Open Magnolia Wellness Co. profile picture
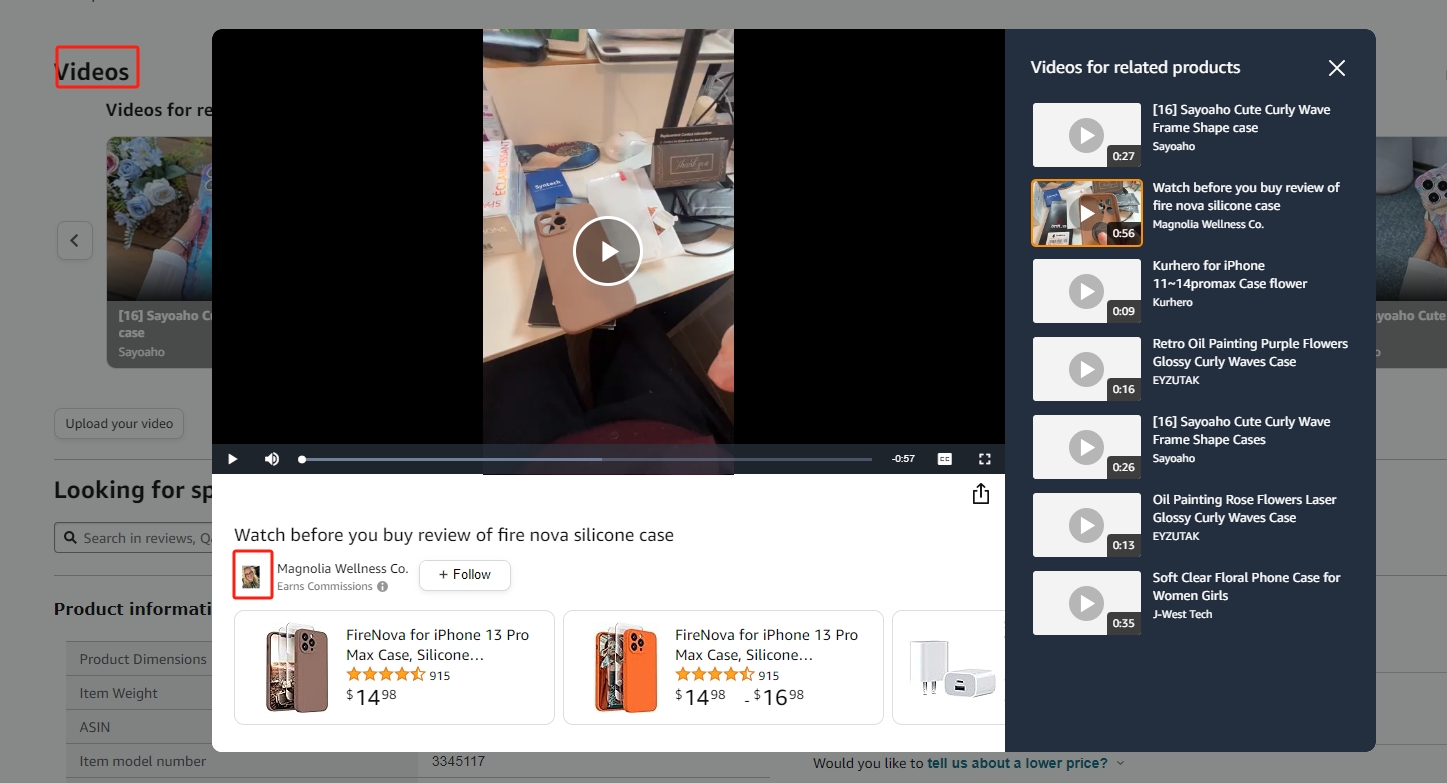This screenshot has height=783, width=1447. click(252, 576)
